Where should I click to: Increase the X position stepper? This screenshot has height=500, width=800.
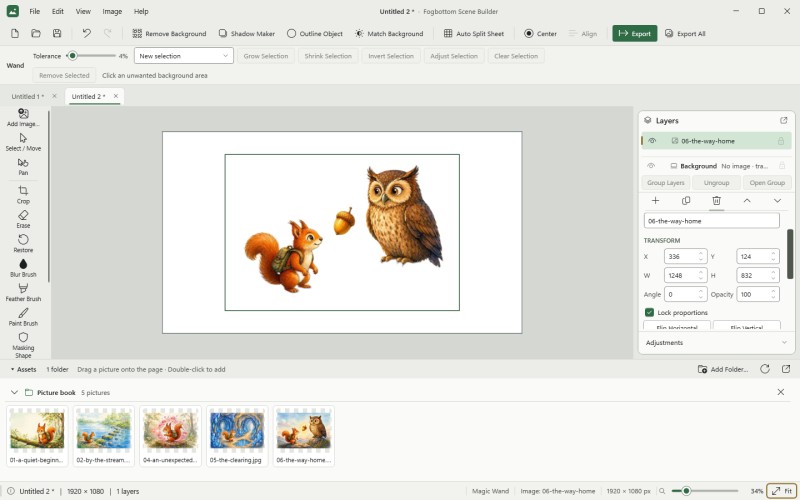(x=701, y=253)
